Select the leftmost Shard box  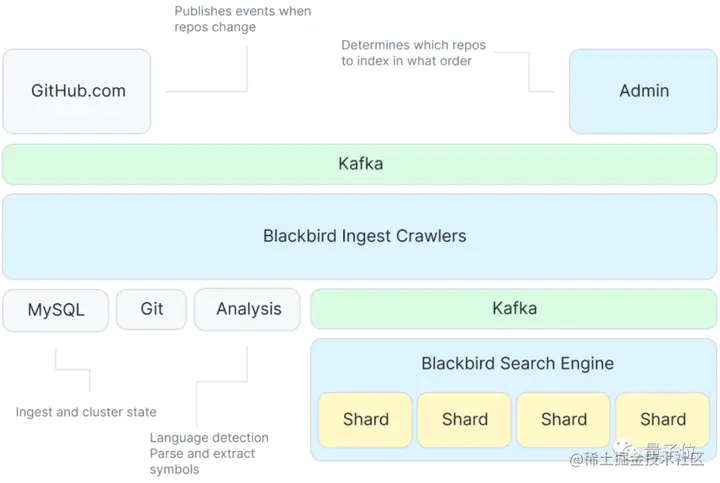(x=366, y=419)
